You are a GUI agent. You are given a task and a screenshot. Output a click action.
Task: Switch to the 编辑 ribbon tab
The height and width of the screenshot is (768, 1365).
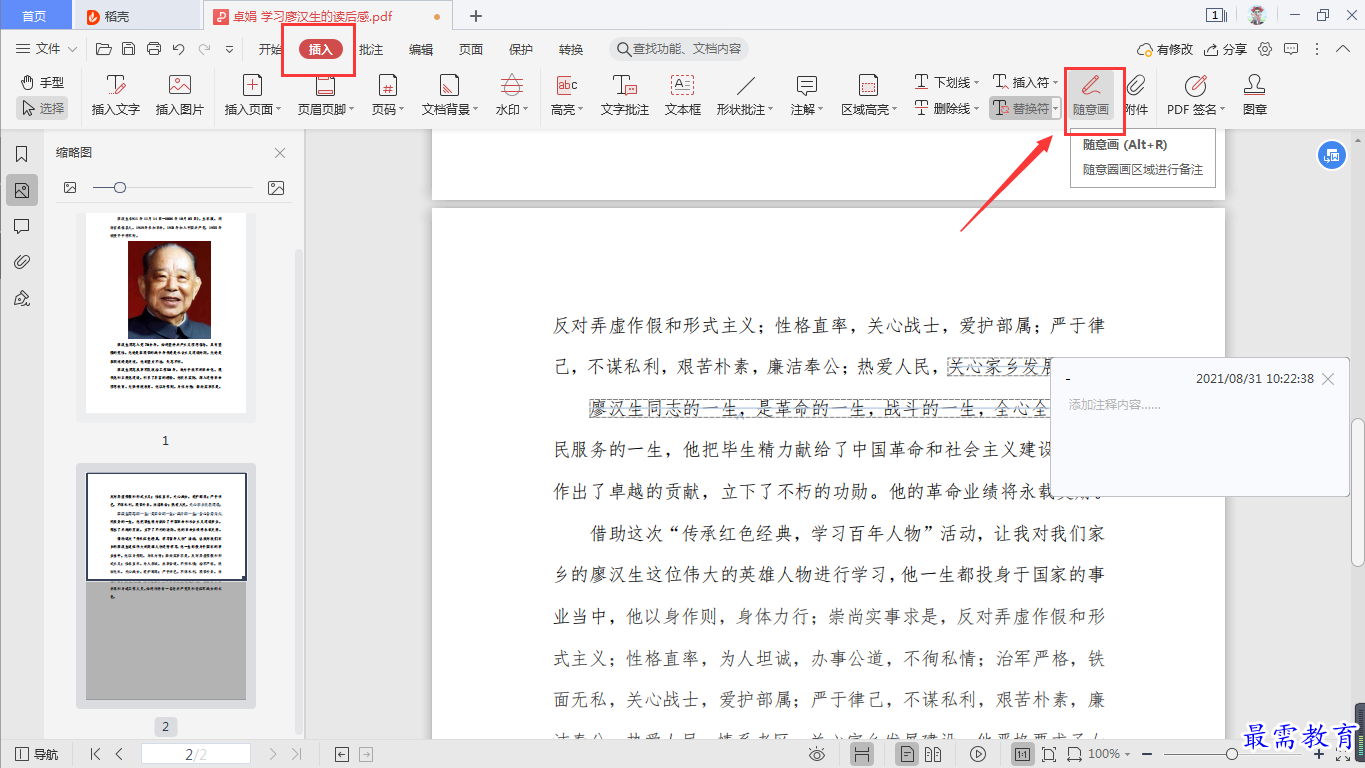pyautogui.click(x=421, y=49)
